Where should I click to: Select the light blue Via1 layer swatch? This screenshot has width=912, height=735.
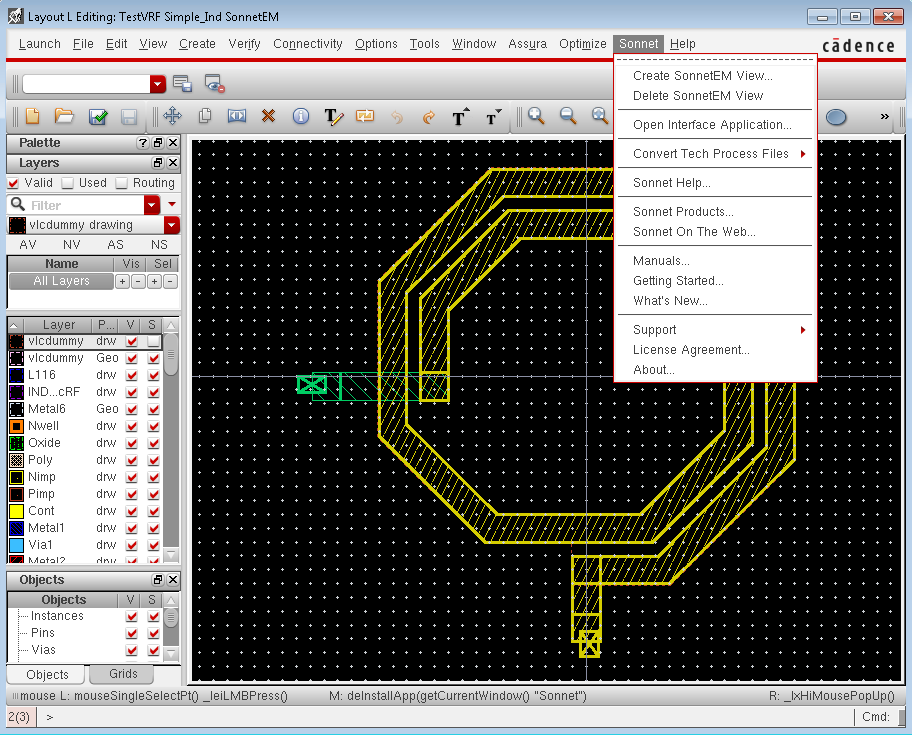pos(17,545)
